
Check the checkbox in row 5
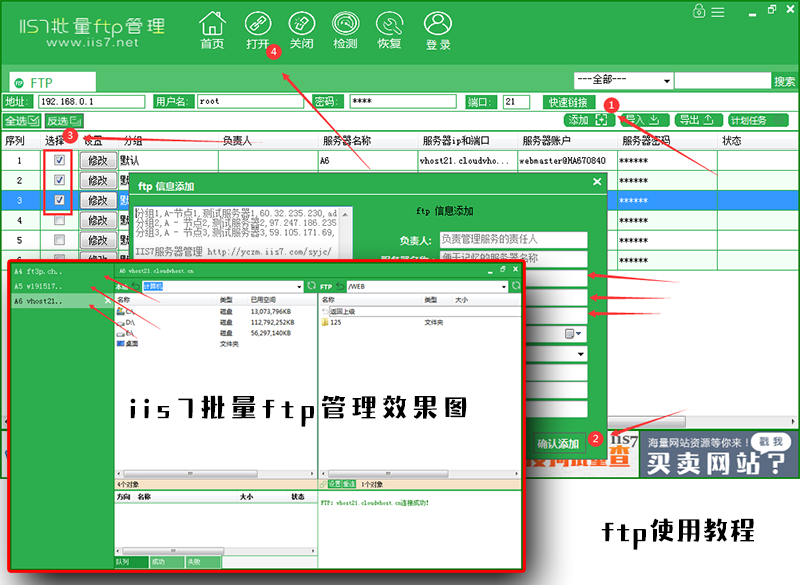[60, 240]
